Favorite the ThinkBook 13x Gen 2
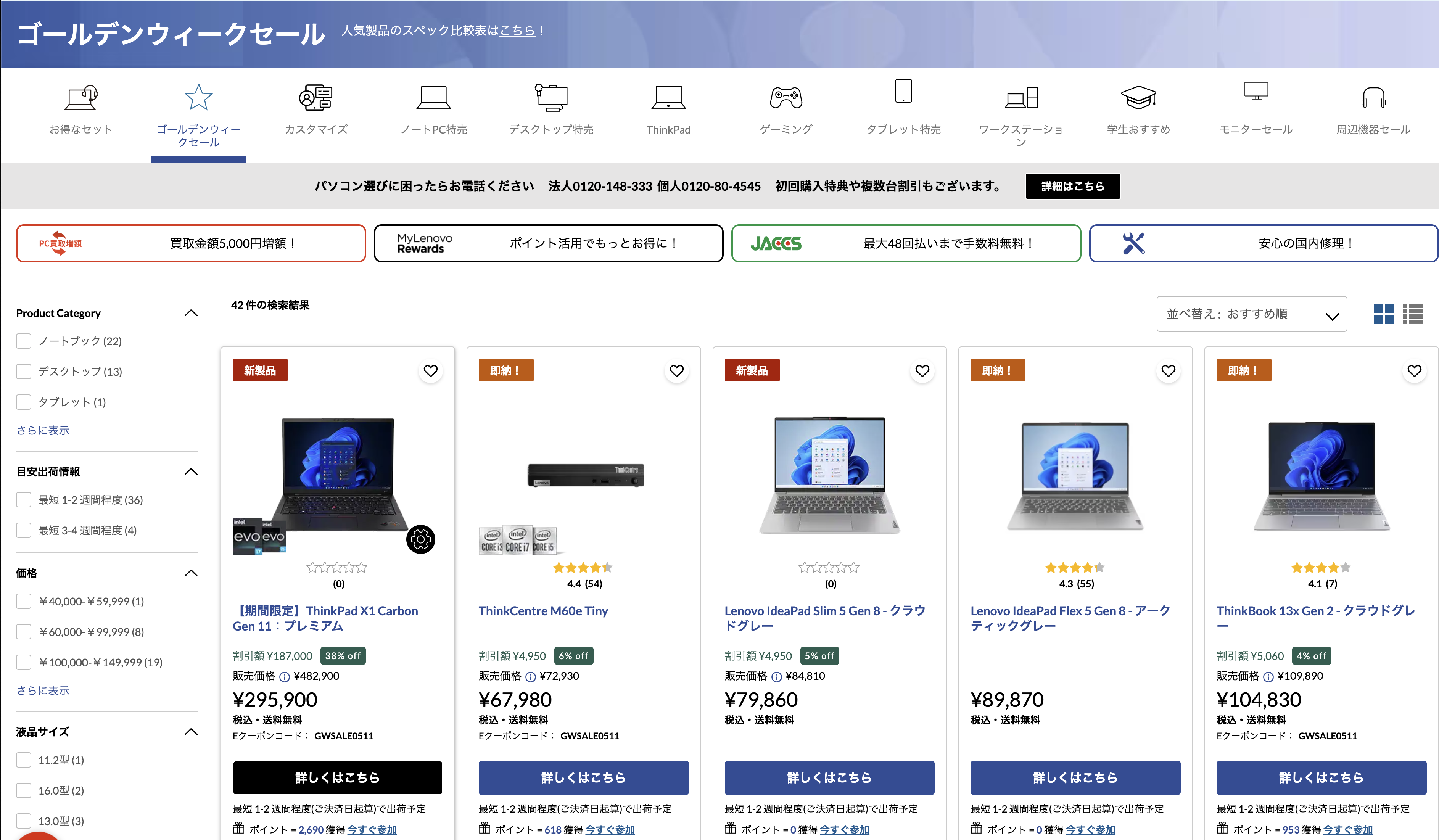The width and height of the screenshot is (1439, 840). coord(1415,371)
